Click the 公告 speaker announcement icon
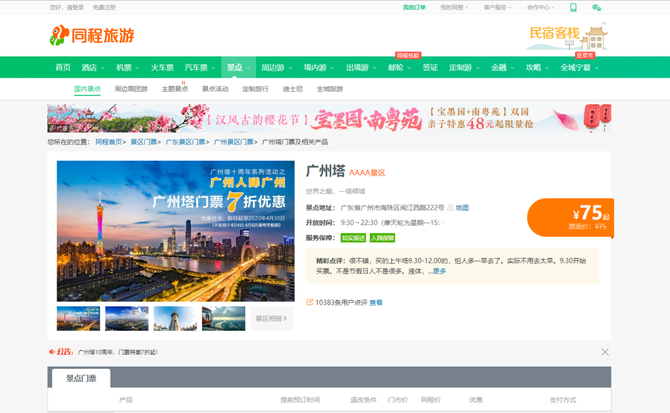 click(52, 352)
